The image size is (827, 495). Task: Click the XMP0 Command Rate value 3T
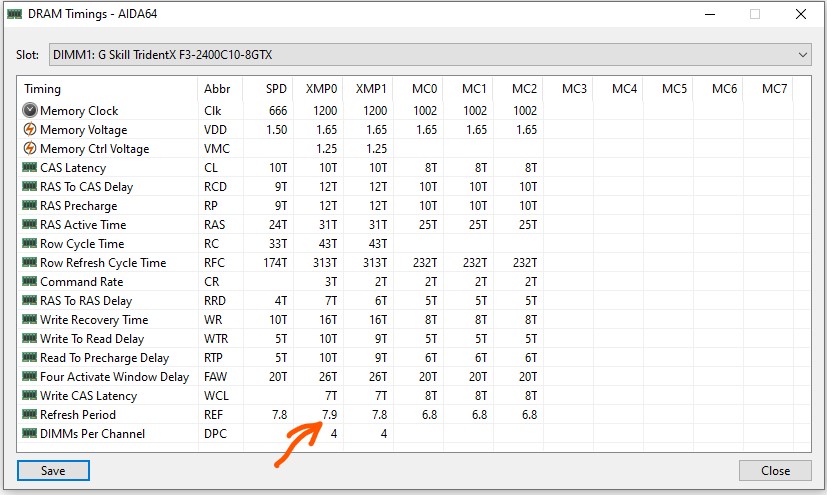pyautogui.click(x=331, y=282)
